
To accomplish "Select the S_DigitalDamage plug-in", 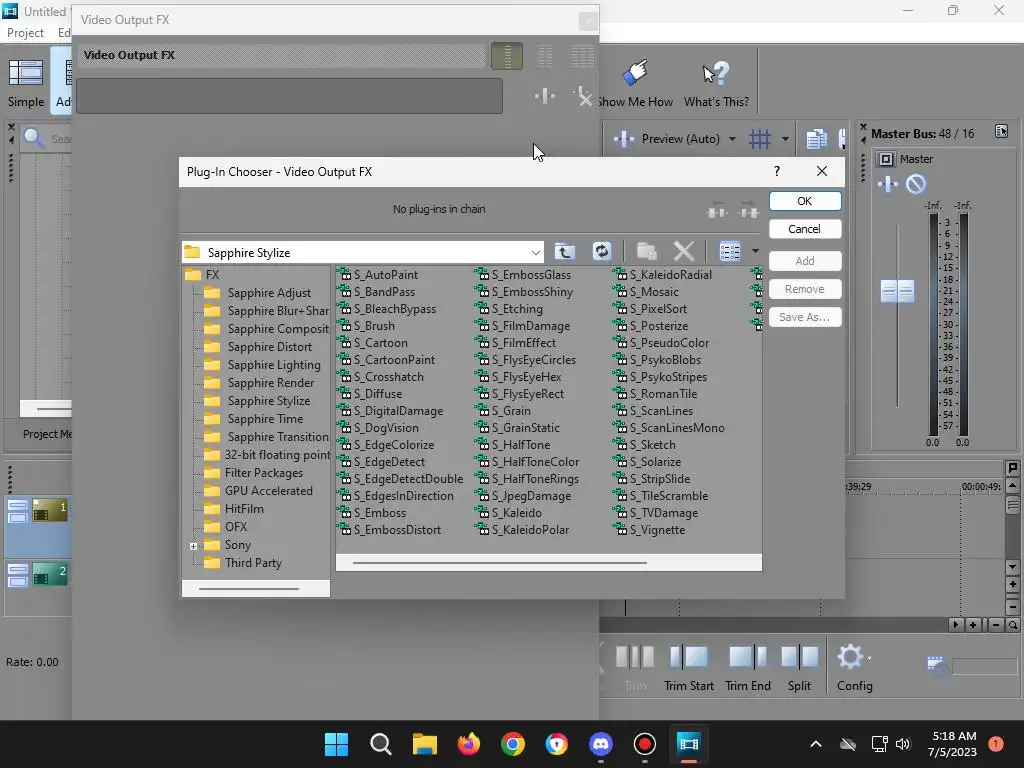I will click(398, 411).
